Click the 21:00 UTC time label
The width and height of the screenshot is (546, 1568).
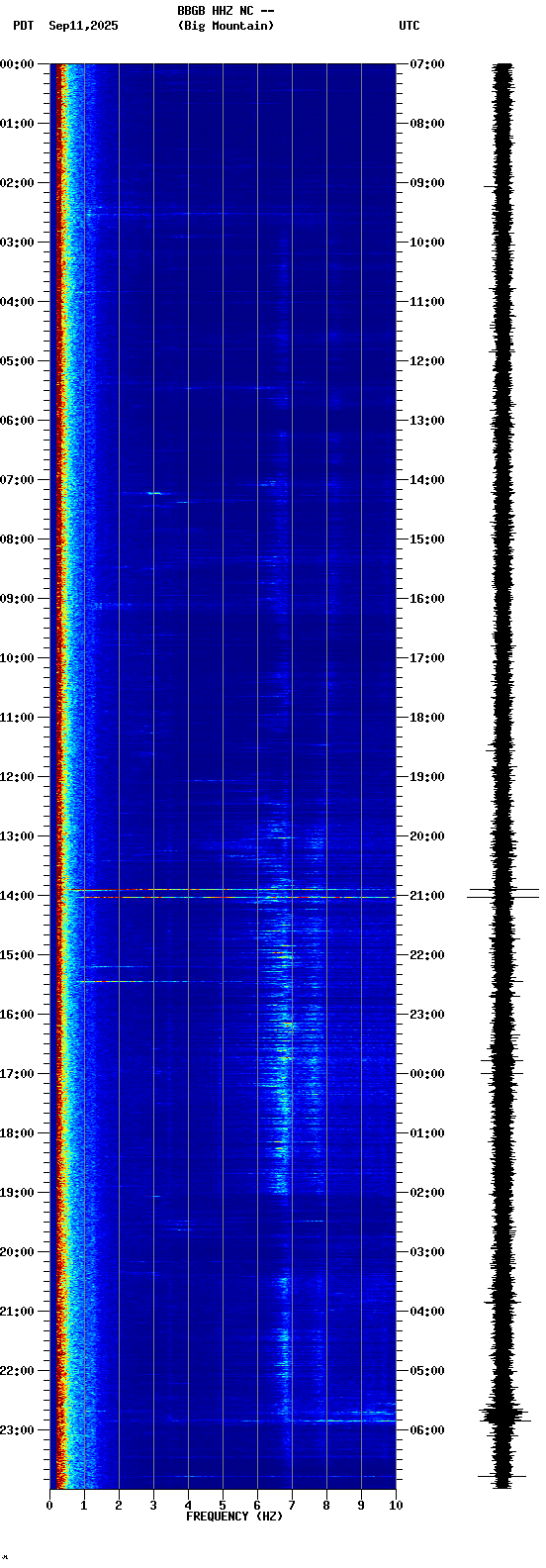point(427,896)
